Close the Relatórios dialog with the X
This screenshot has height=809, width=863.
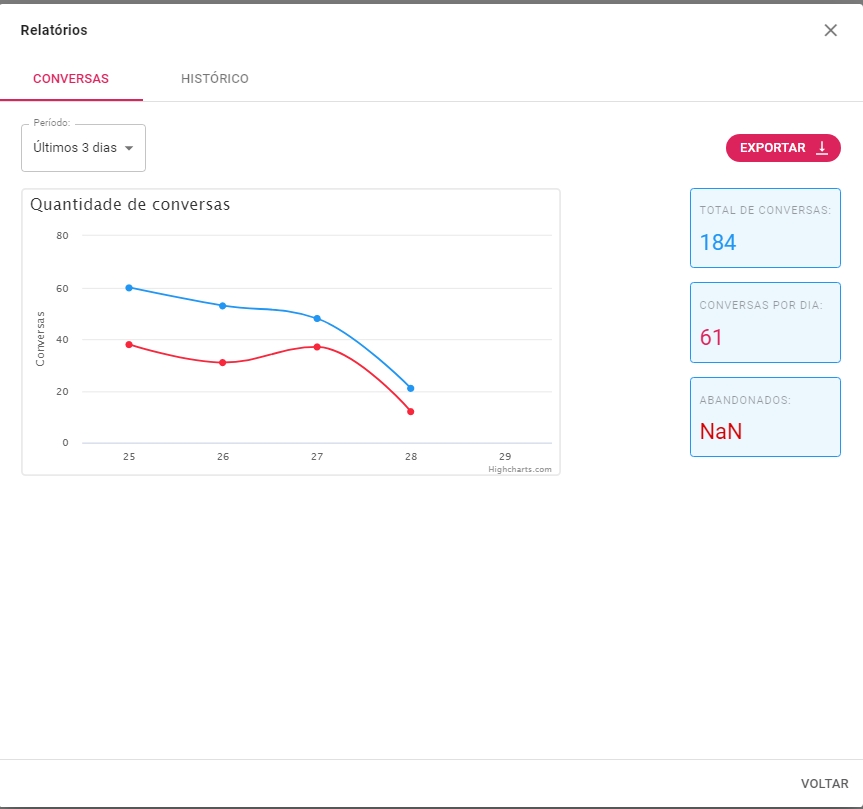click(x=830, y=30)
